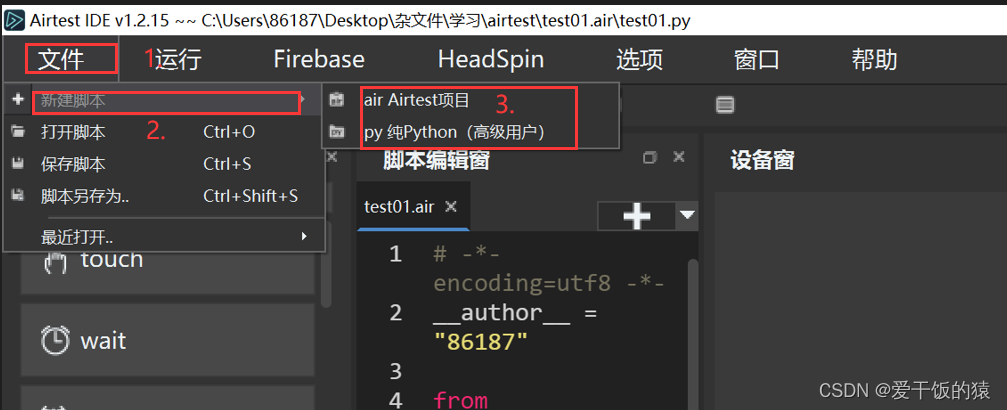Open the Firebase menu
Screen dimensions: 1007x410
coord(319,59)
